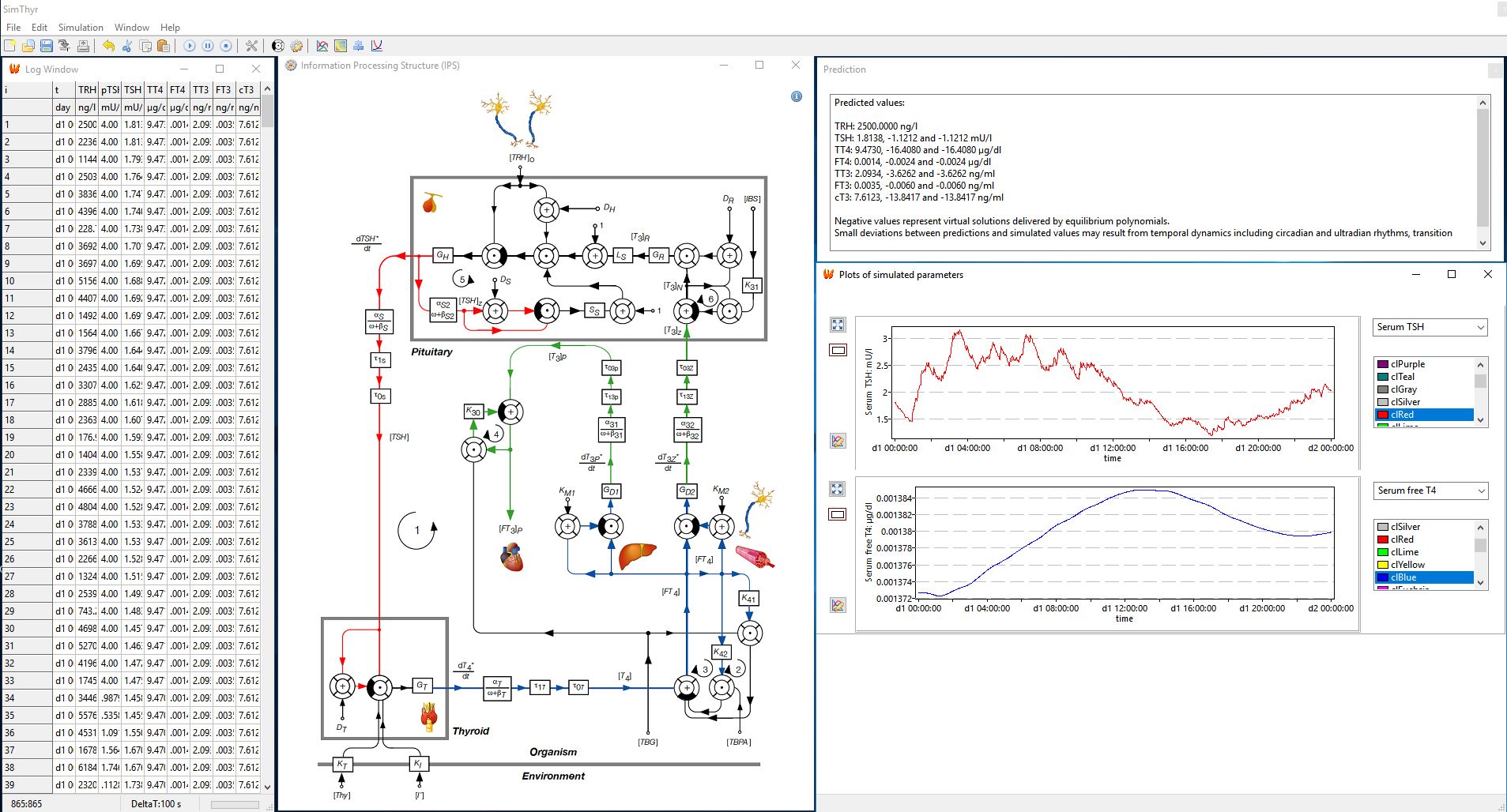Viewport: 1507px width, 812px height.
Task: Click the TT3 column header in Log Window
Action: point(202,90)
